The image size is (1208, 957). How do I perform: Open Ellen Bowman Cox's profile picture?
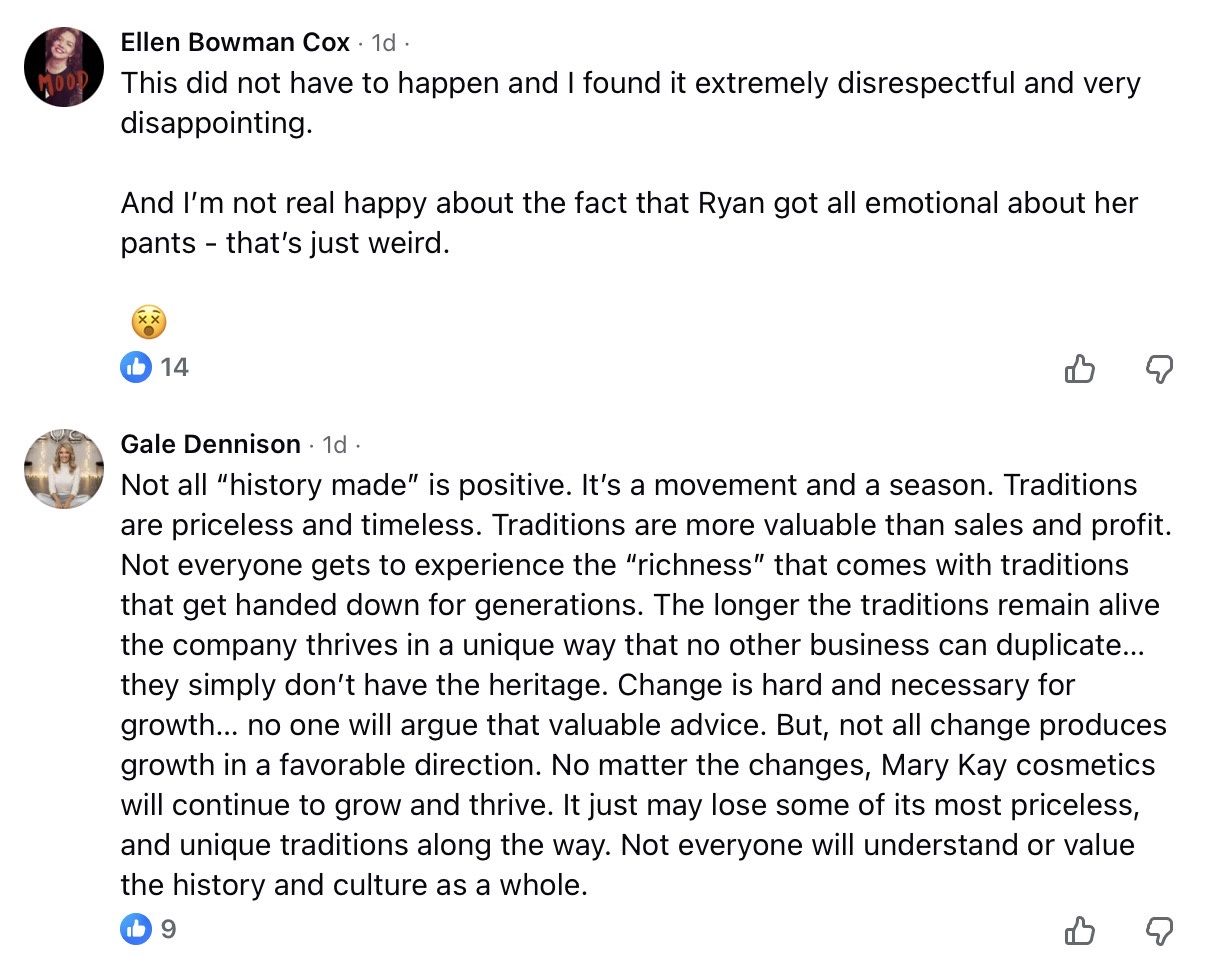click(x=64, y=66)
